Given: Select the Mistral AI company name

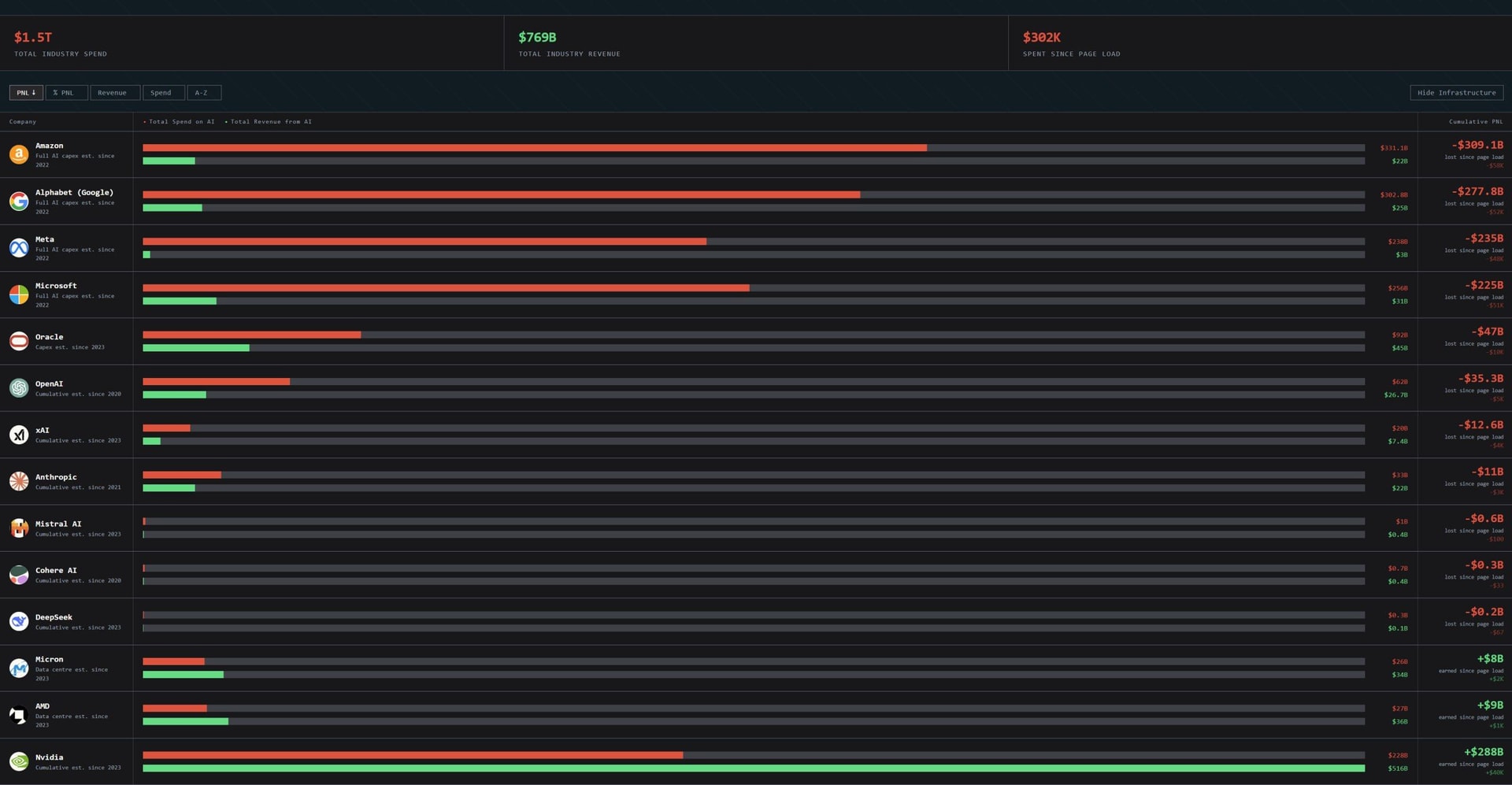Looking at the screenshot, I should tap(58, 524).
